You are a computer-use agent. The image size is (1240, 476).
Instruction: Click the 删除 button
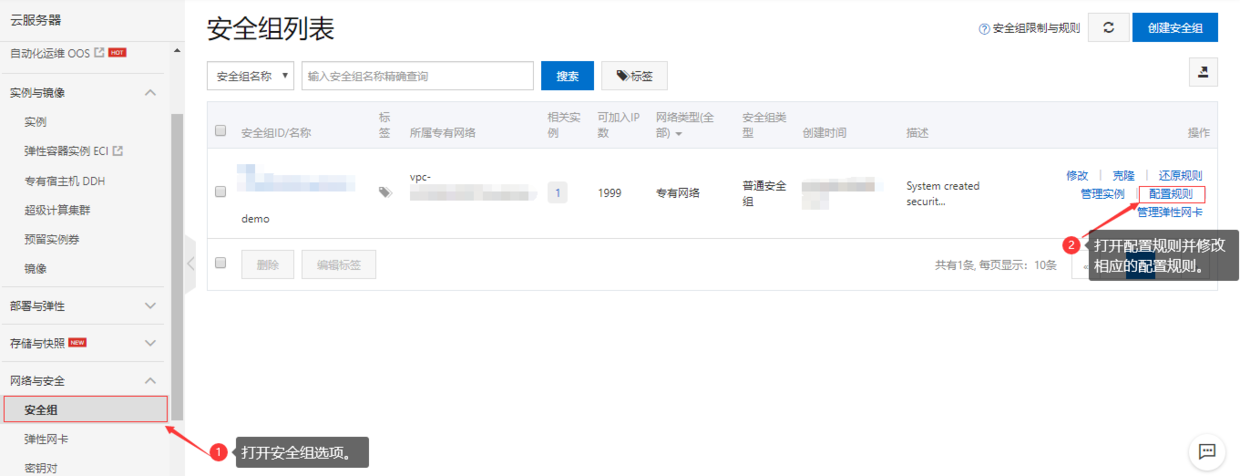click(267, 265)
